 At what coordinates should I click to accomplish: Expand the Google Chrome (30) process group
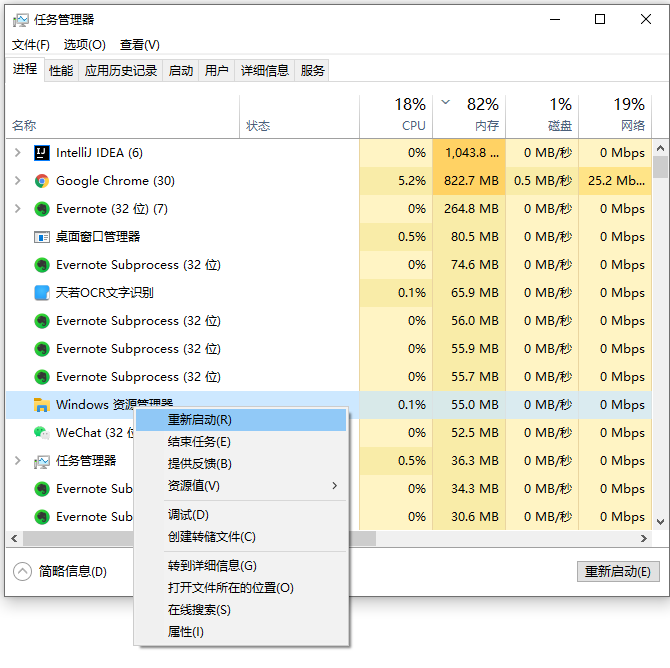(18, 181)
